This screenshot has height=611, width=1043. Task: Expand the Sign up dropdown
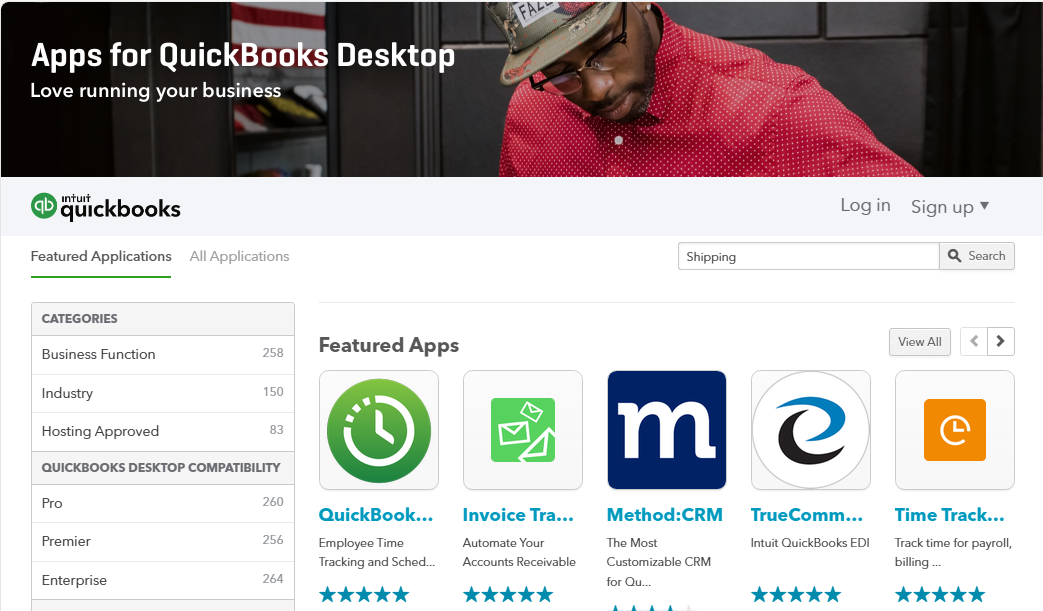click(950, 207)
